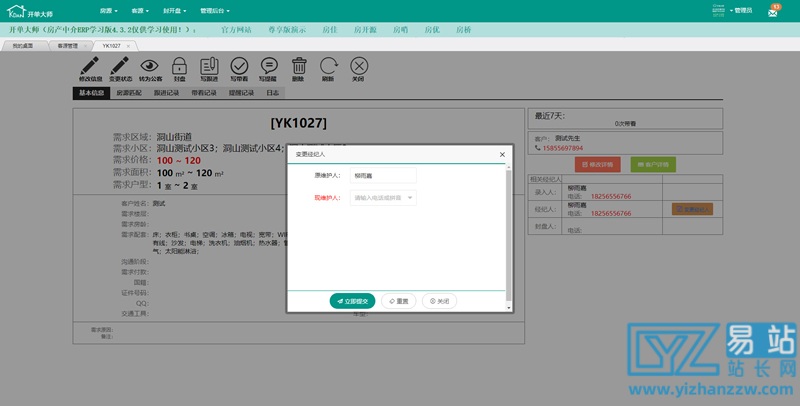Open the 房住 link
The width and height of the screenshot is (800, 406).
330,30
